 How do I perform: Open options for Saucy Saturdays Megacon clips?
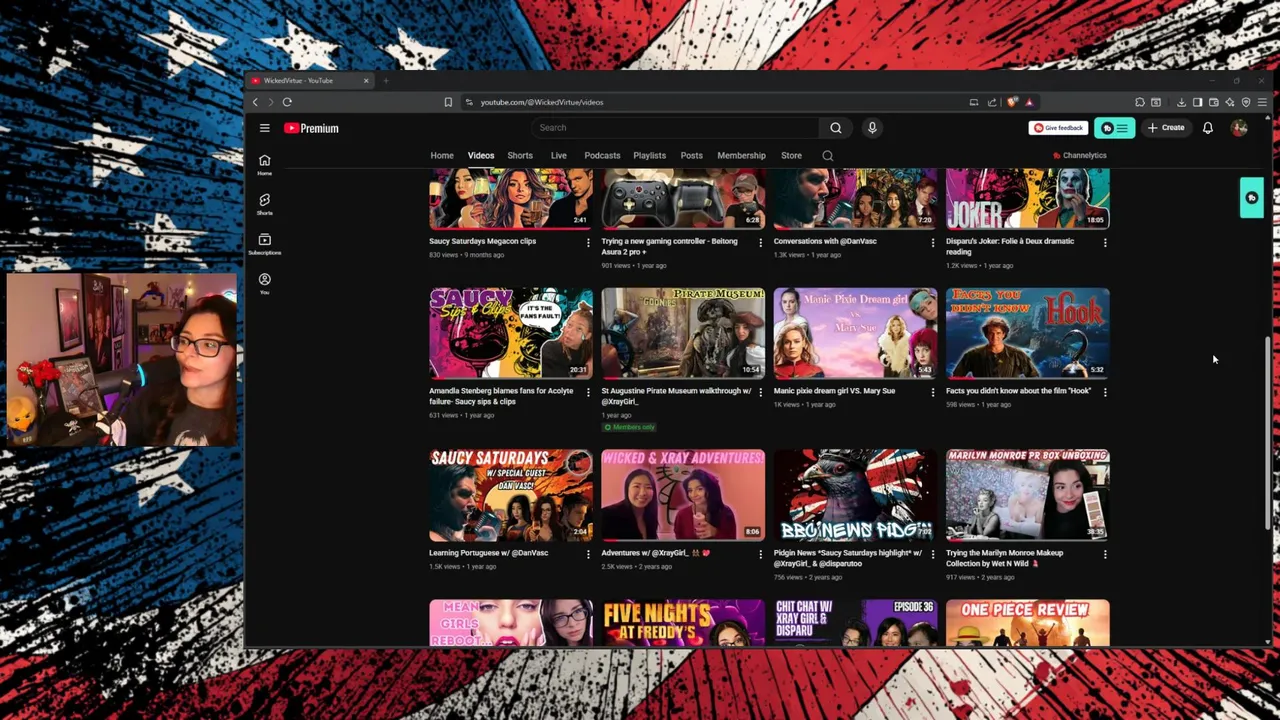(x=588, y=242)
